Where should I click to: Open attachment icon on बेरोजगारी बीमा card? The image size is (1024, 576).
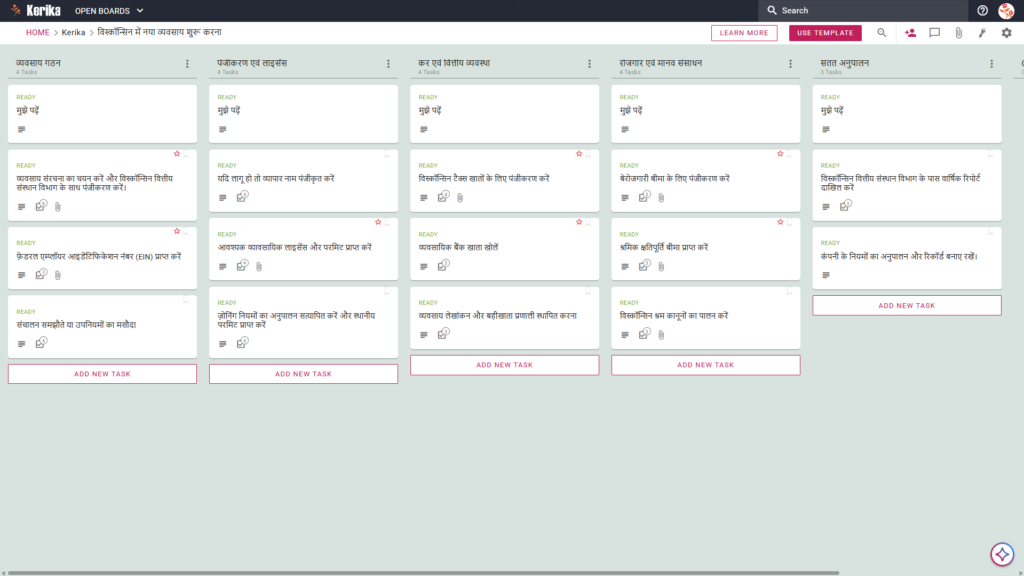tap(661, 198)
